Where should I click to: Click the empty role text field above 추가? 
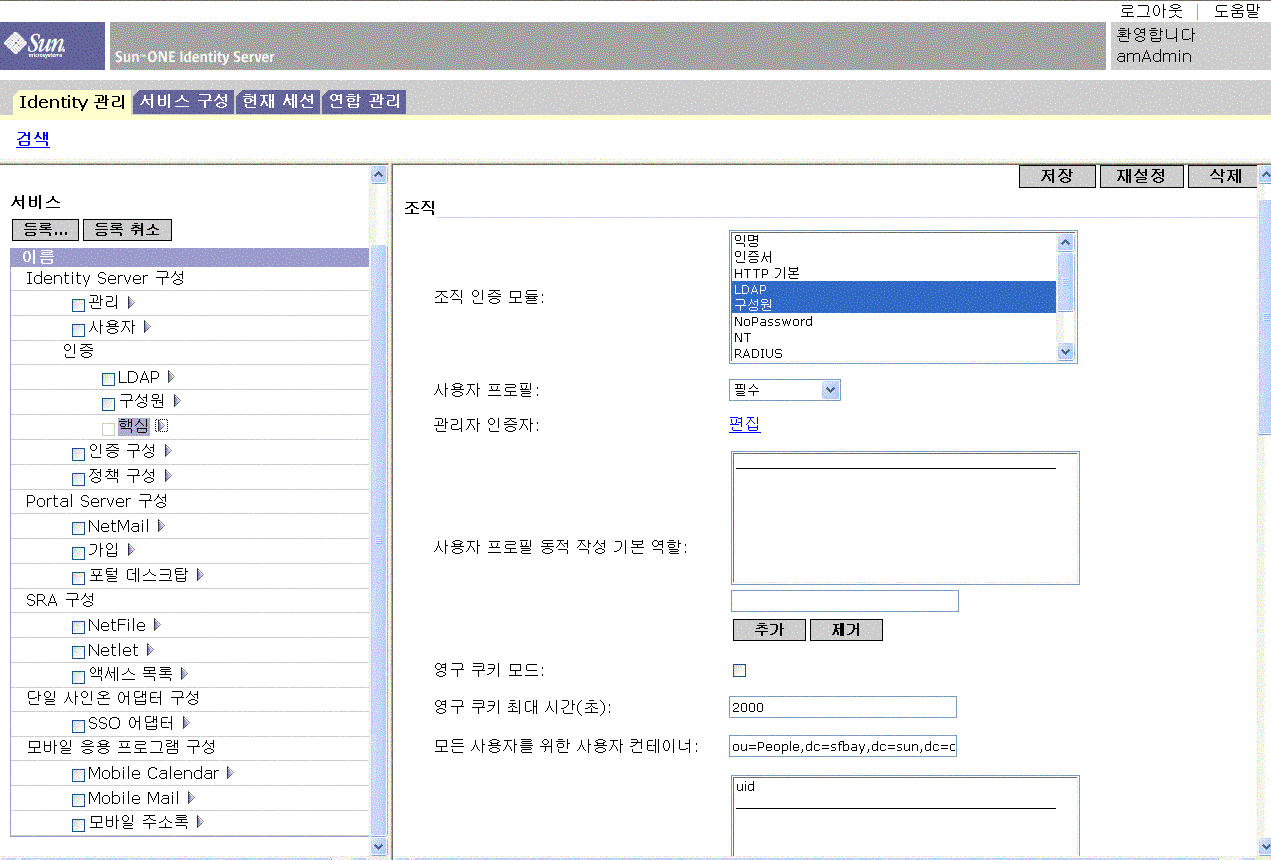[x=845, y=601]
